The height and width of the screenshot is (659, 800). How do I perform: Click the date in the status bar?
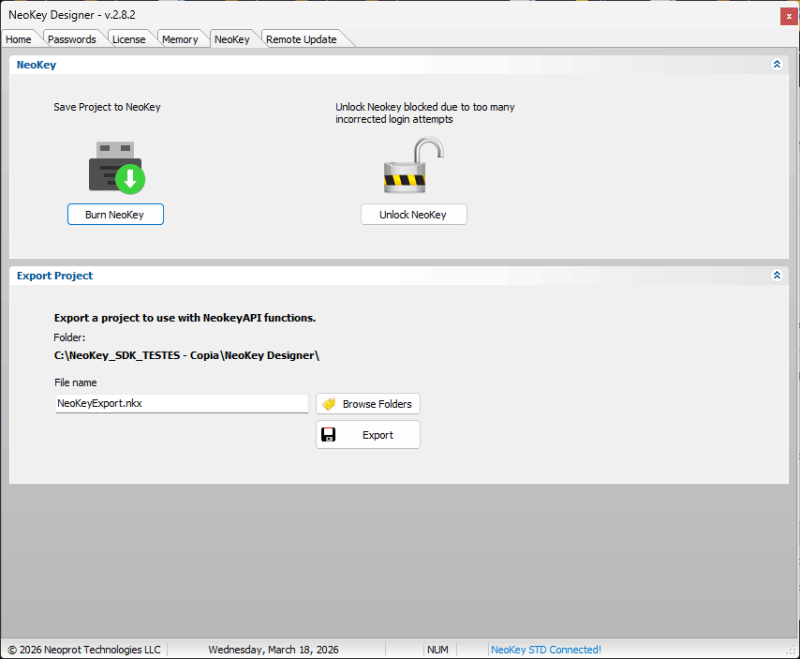coord(273,649)
